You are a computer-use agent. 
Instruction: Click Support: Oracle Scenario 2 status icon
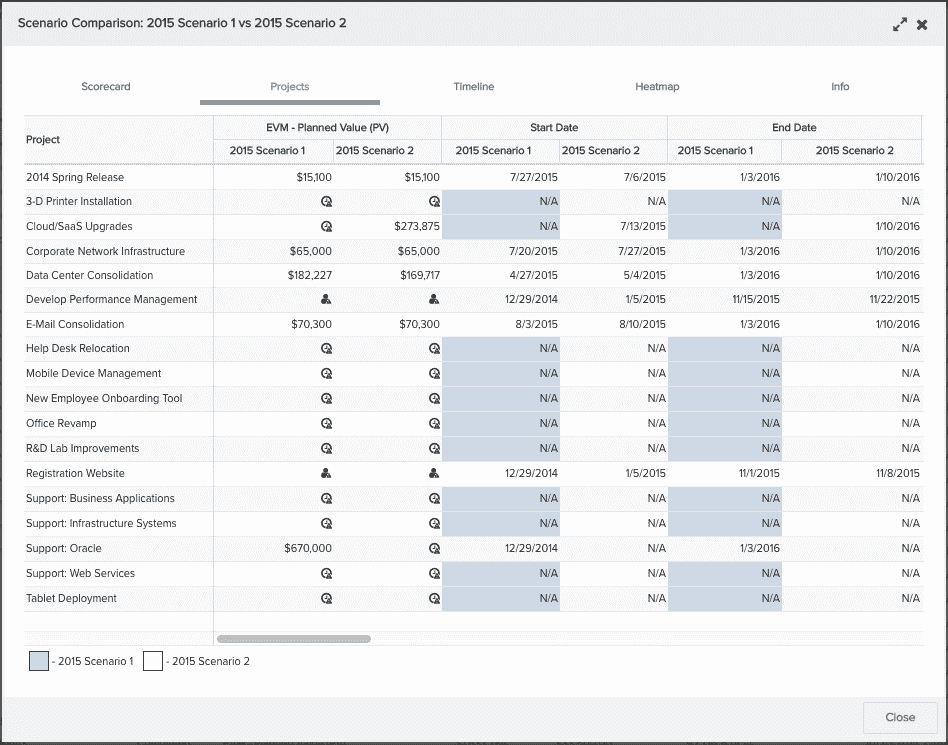[x=434, y=548]
